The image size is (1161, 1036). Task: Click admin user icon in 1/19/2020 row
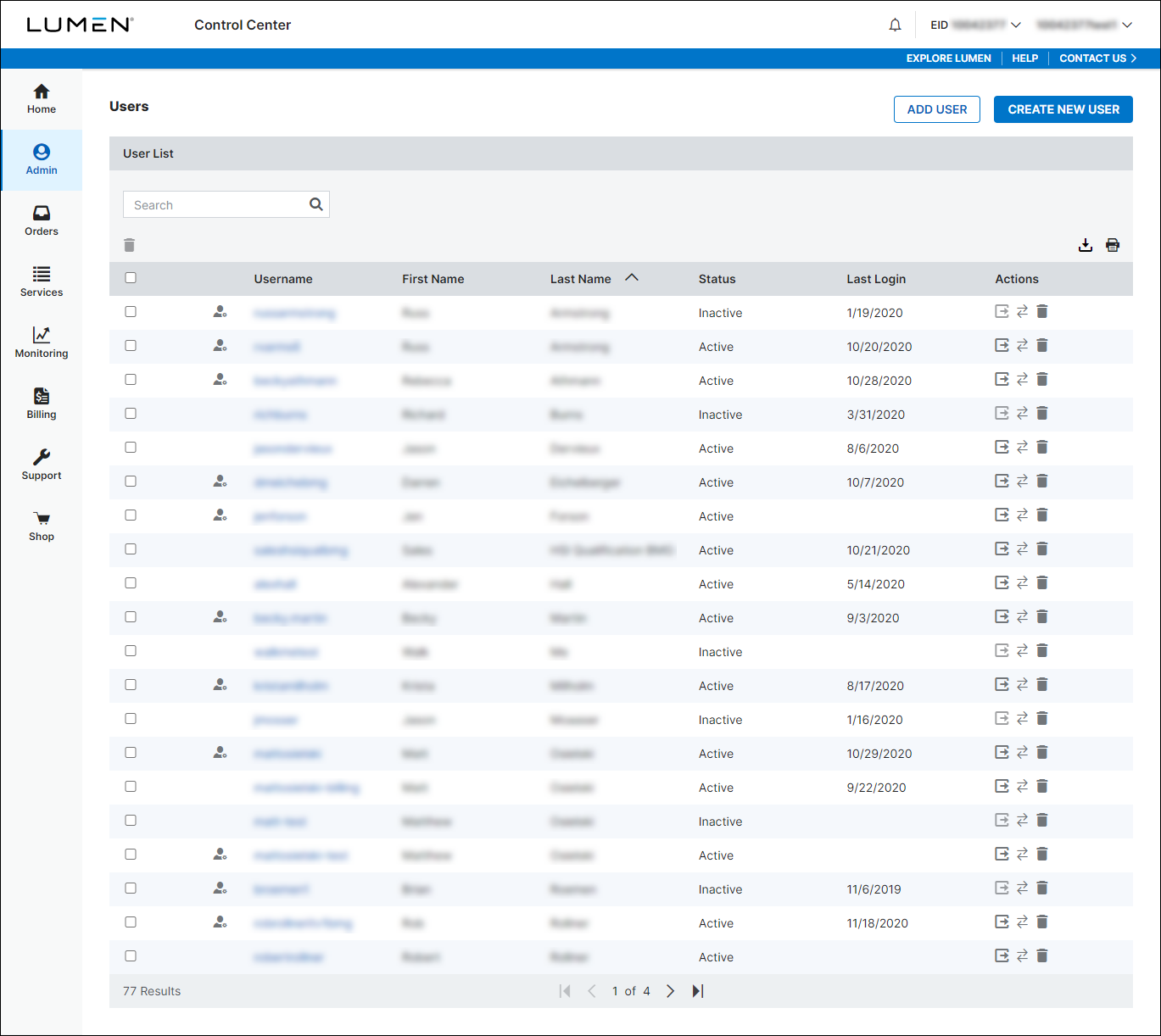[x=220, y=311]
